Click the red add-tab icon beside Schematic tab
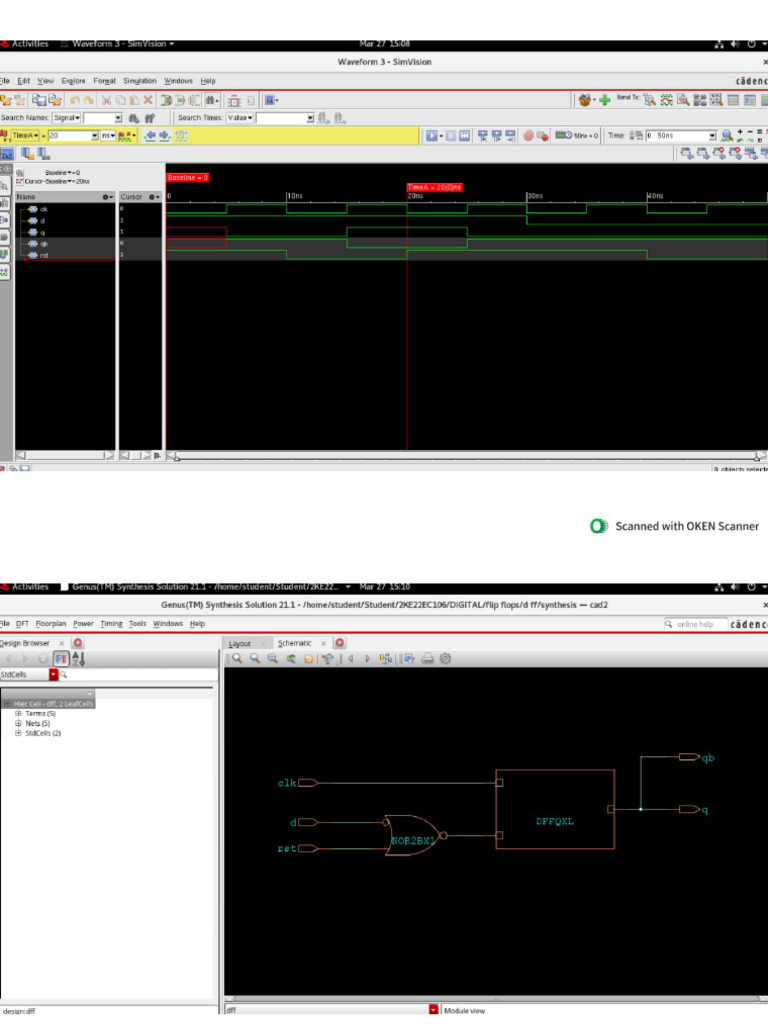This screenshot has height=1024, width=768. point(340,643)
